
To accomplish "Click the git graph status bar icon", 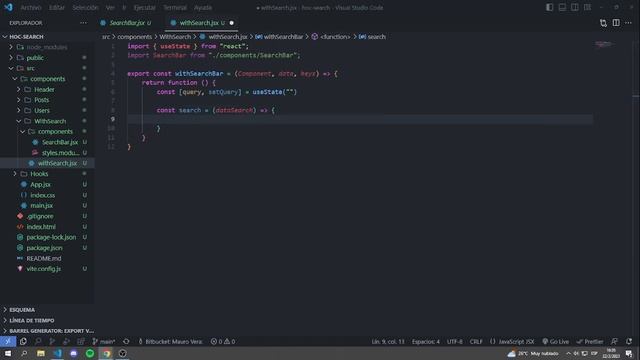I will coord(52,341).
